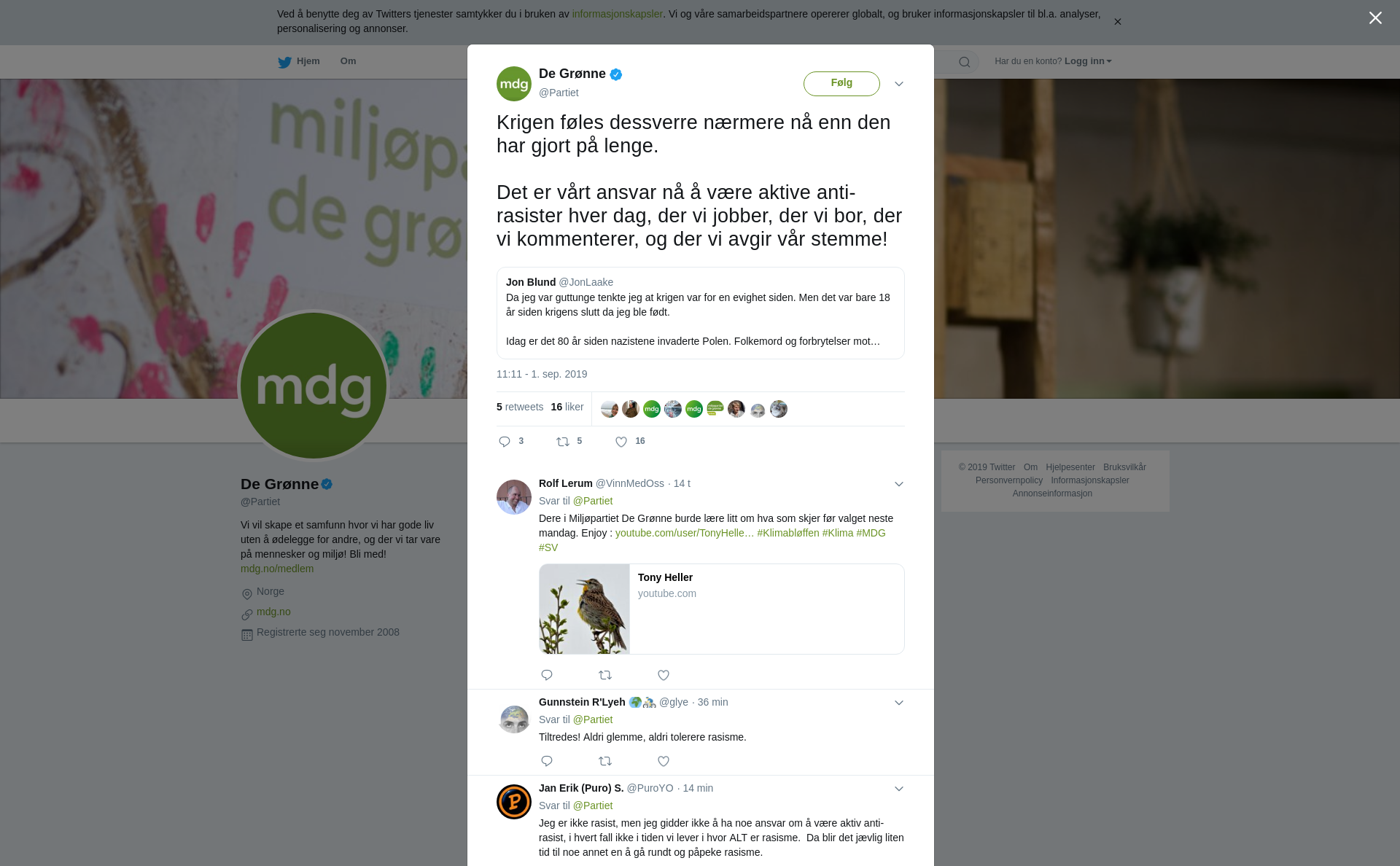Screen dimensions: 1400x866
Task: Select the Om menu item
Action: point(348,61)
